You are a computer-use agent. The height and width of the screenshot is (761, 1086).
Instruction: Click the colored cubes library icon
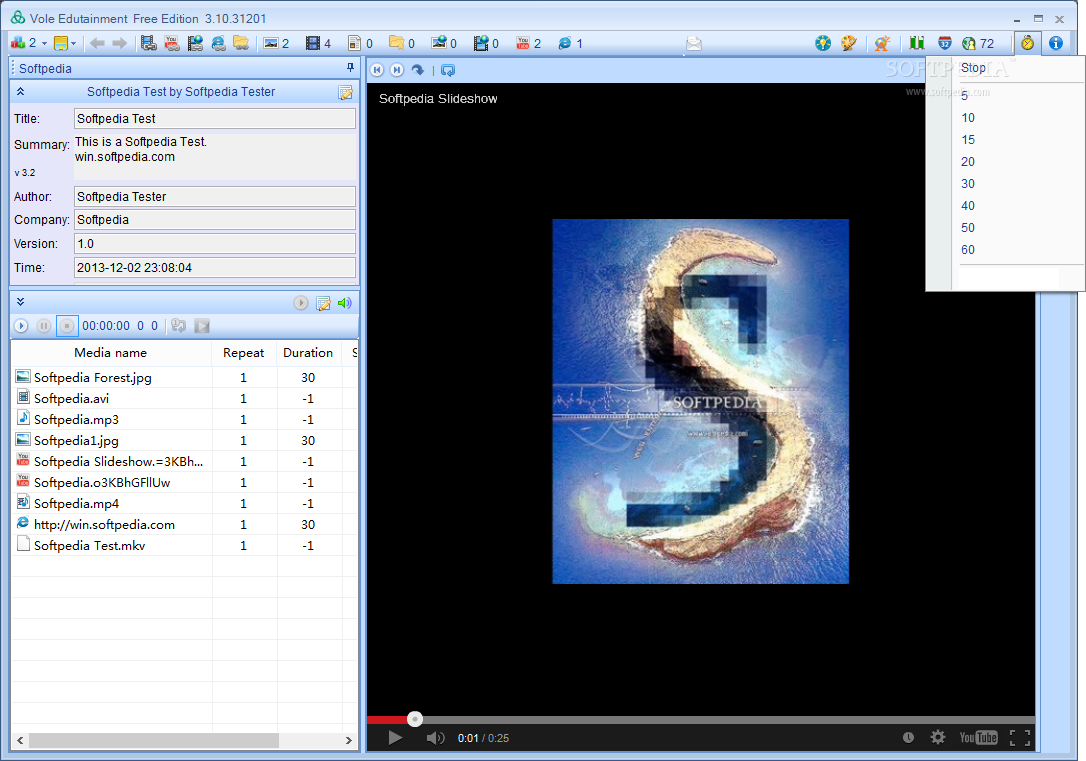(x=17, y=43)
